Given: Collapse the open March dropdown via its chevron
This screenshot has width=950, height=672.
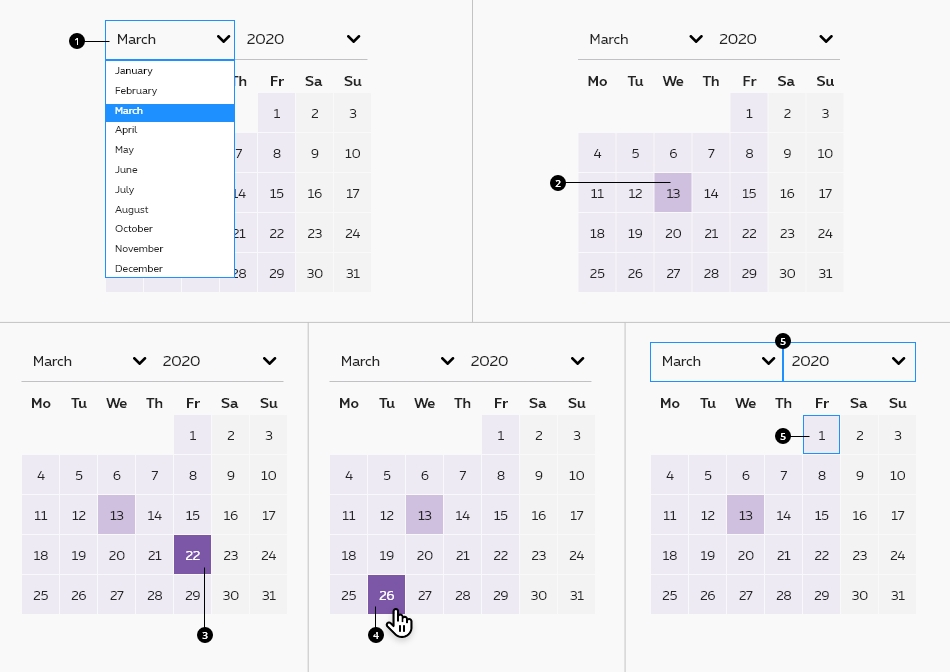Looking at the screenshot, I should (223, 39).
